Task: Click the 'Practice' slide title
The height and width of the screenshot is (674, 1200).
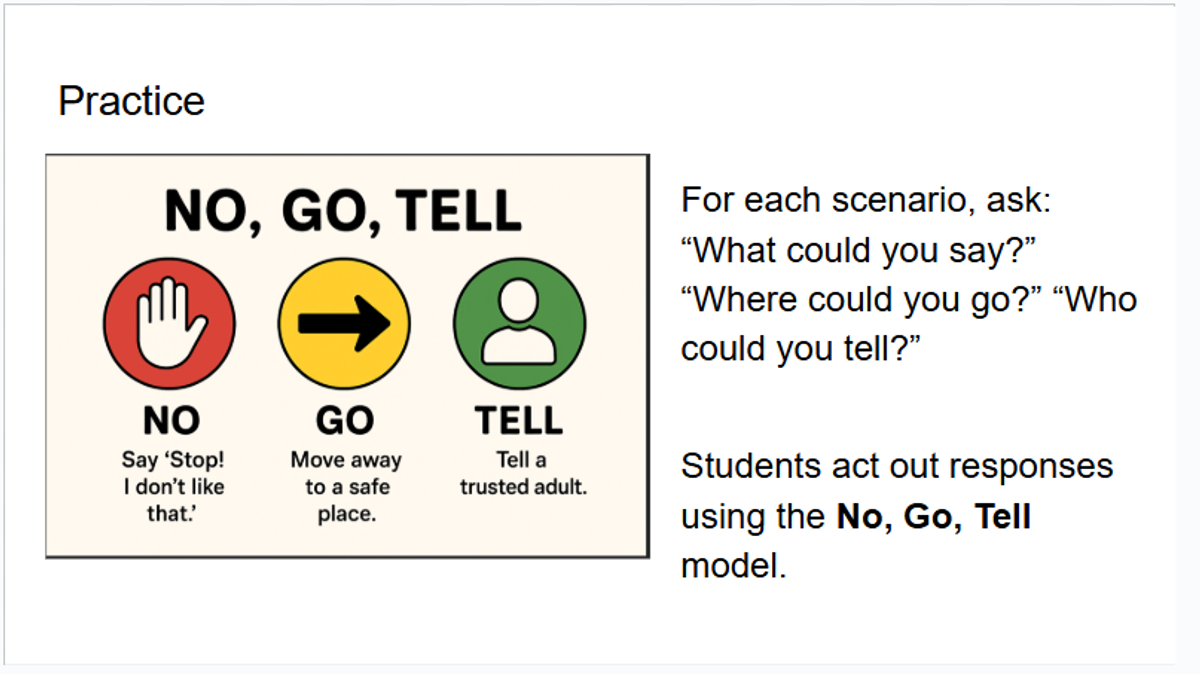Action: click(x=131, y=101)
